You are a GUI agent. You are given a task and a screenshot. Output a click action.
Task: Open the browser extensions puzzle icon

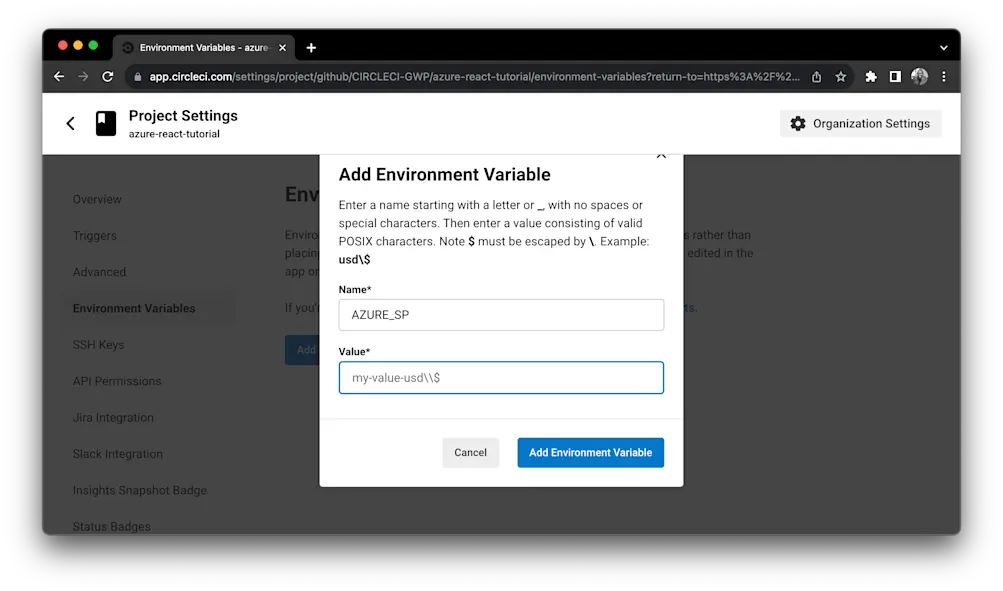870,76
